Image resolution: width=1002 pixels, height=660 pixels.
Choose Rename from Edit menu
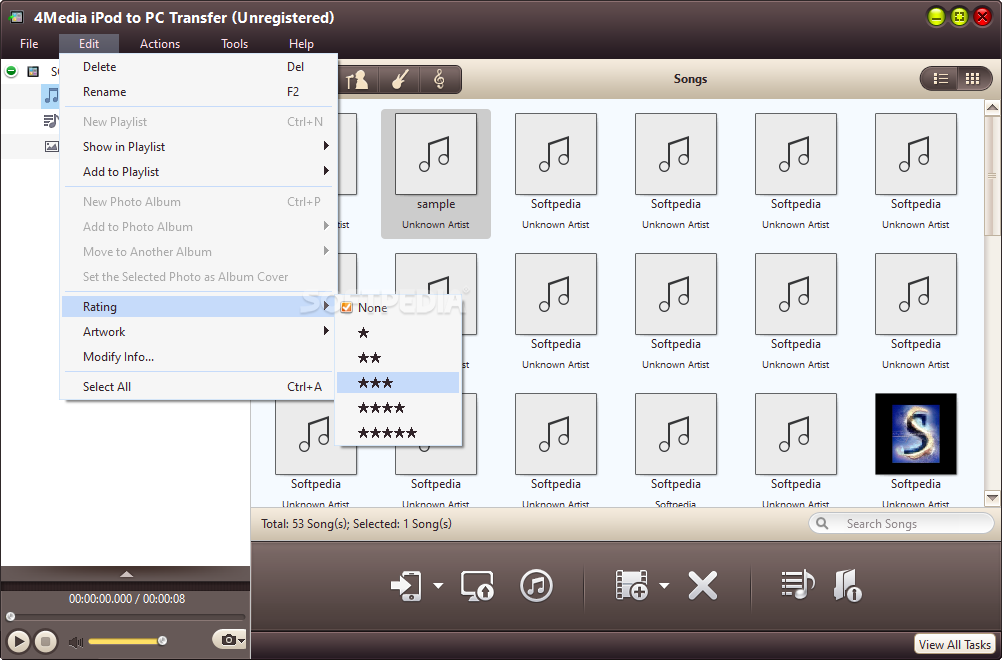point(197,91)
